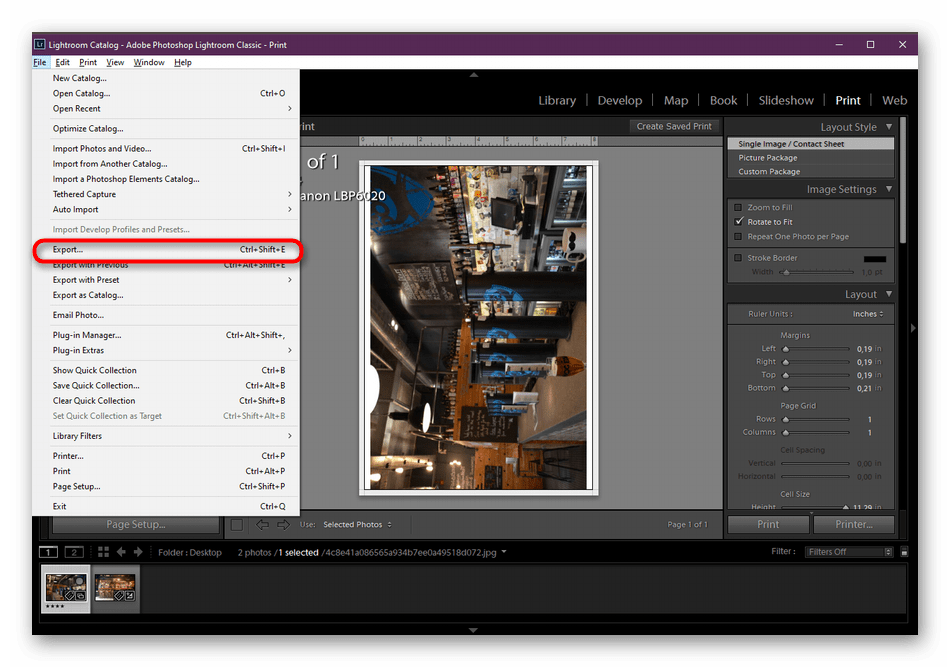Image resolution: width=950 pixels, height=667 pixels.
Task: Open the Edit menu
Action: pos(62,62)
